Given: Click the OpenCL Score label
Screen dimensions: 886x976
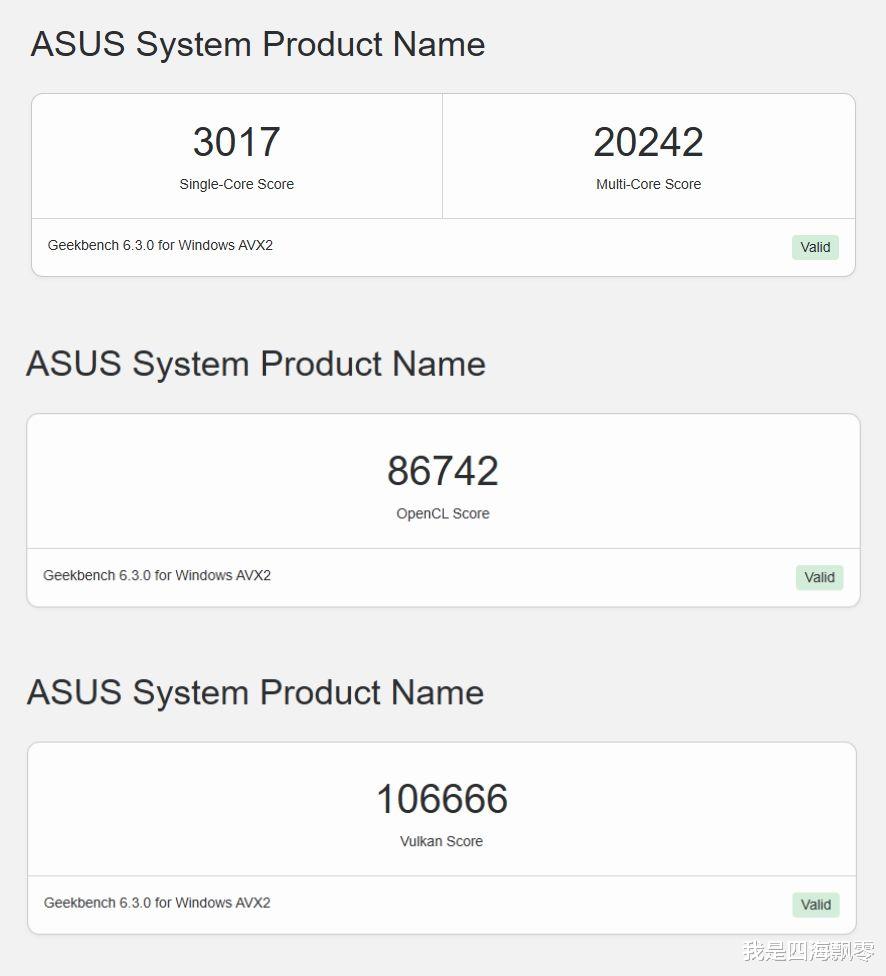Looking at the screenshot, I should pos(442,513).
